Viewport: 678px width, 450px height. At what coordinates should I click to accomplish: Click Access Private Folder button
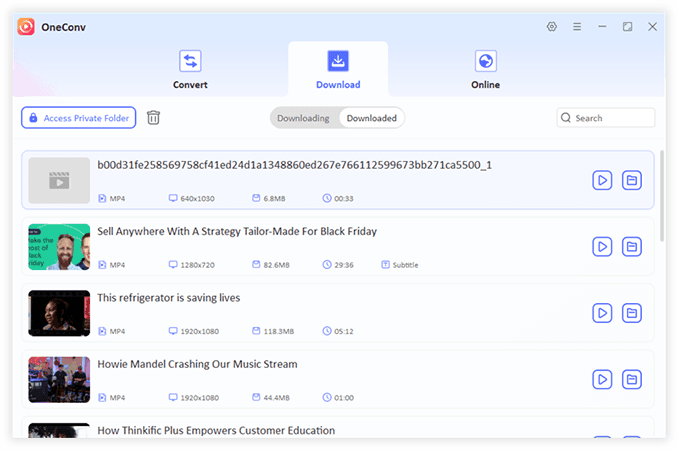(x=79, y=118)
